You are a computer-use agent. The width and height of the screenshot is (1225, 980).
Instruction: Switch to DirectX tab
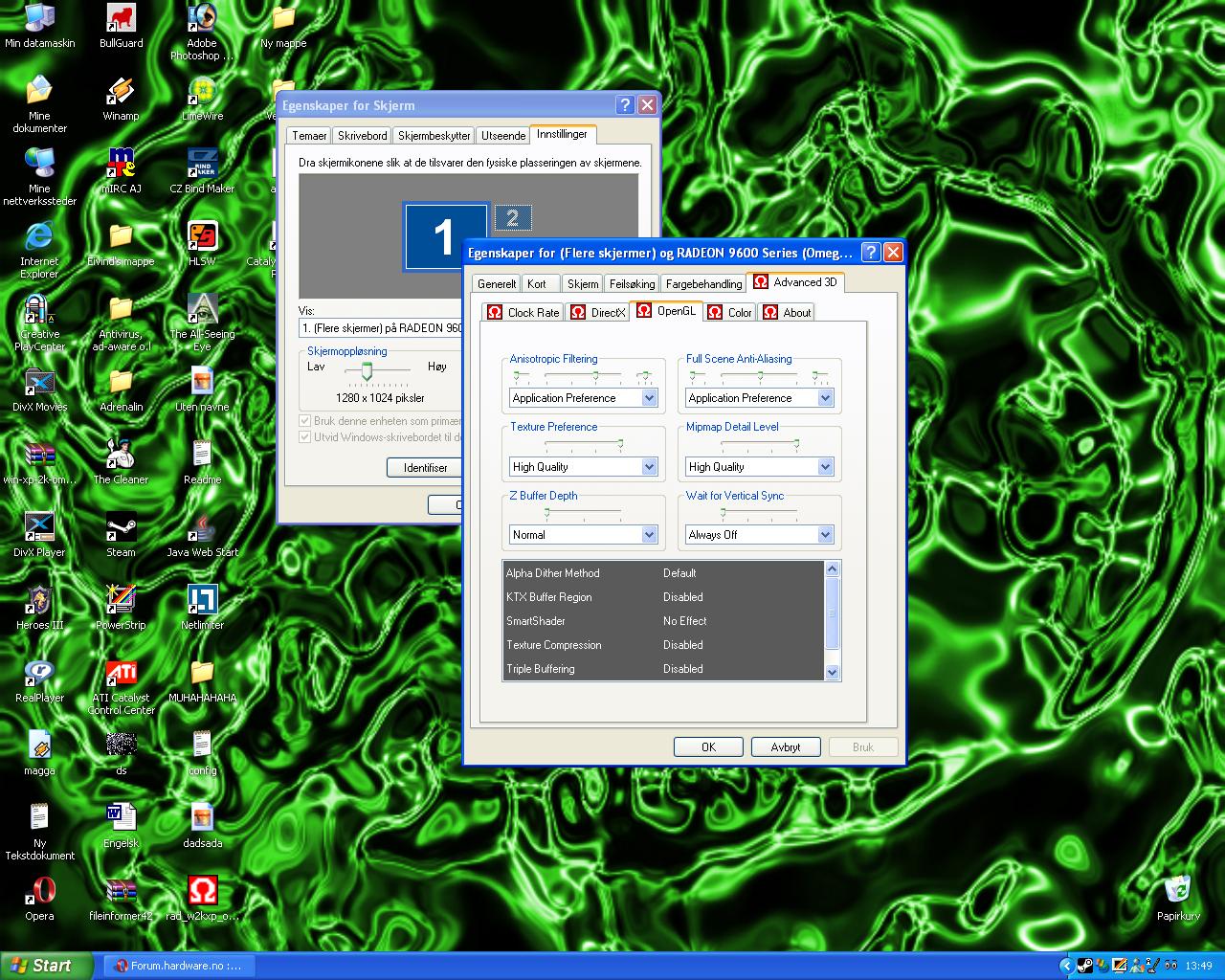[x=597, y=312]
